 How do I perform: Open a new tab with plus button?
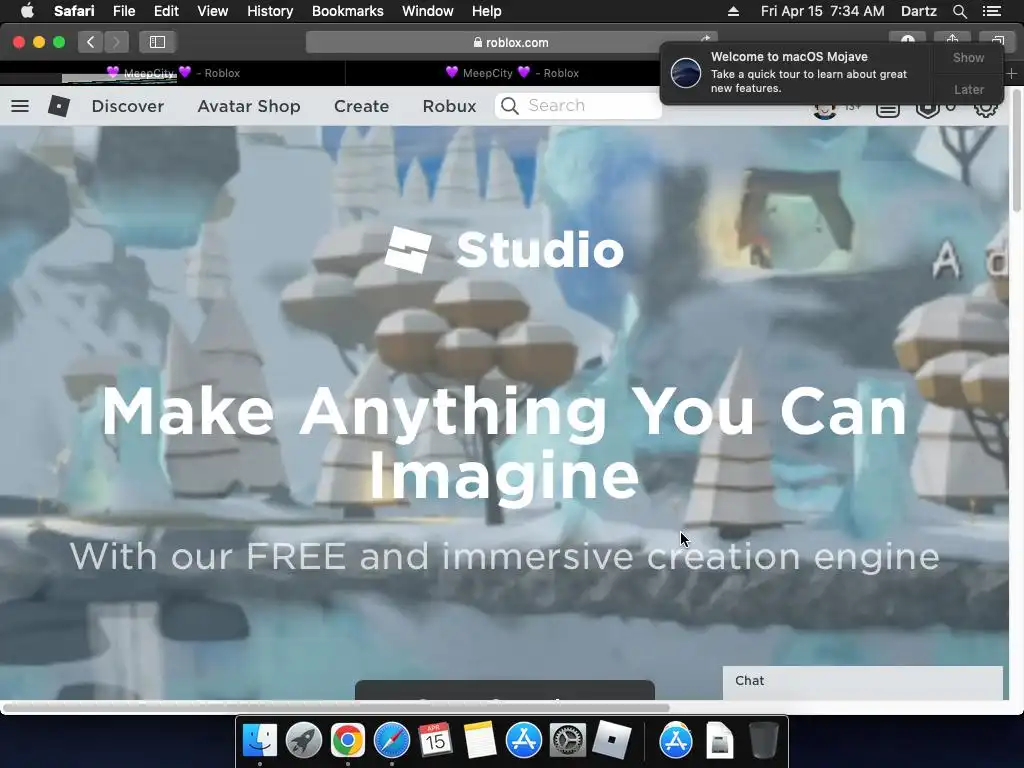(1012, 74)
